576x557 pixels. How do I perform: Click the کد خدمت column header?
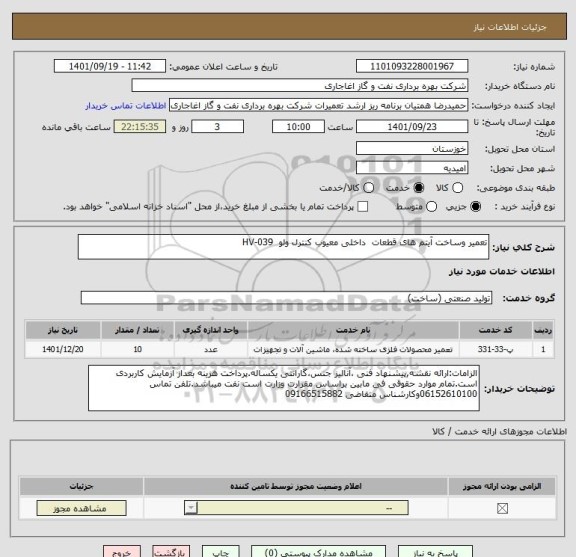pyautogui.click(x=495, y=330)
